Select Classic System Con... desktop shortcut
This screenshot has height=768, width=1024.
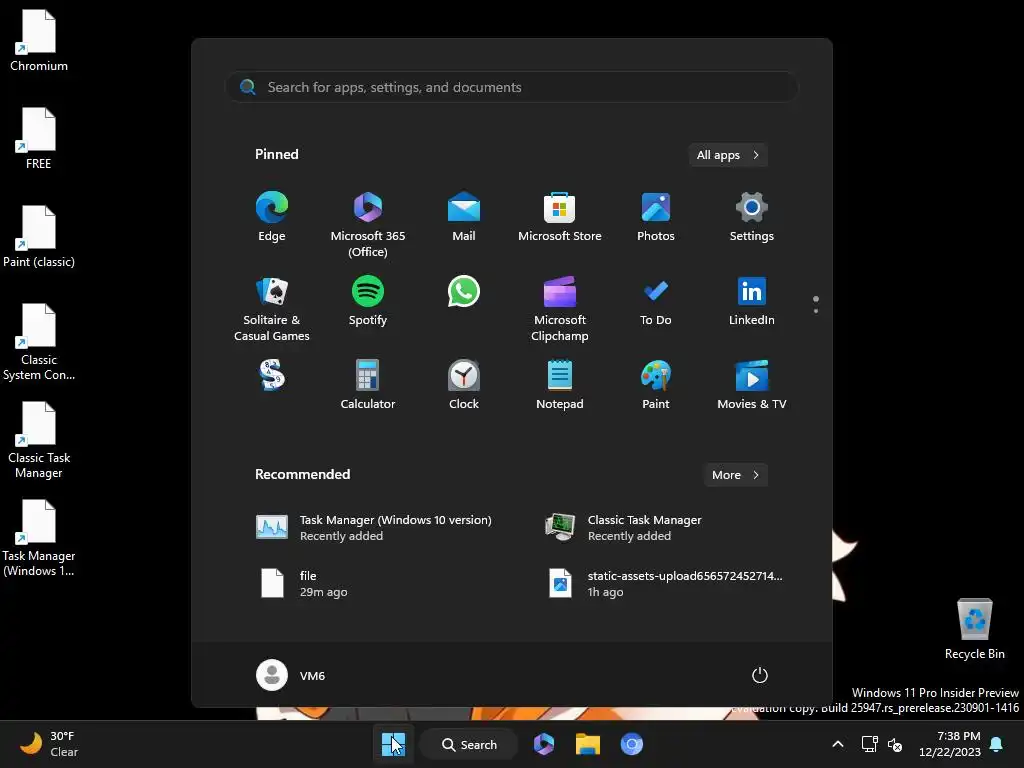click(39, 342)
